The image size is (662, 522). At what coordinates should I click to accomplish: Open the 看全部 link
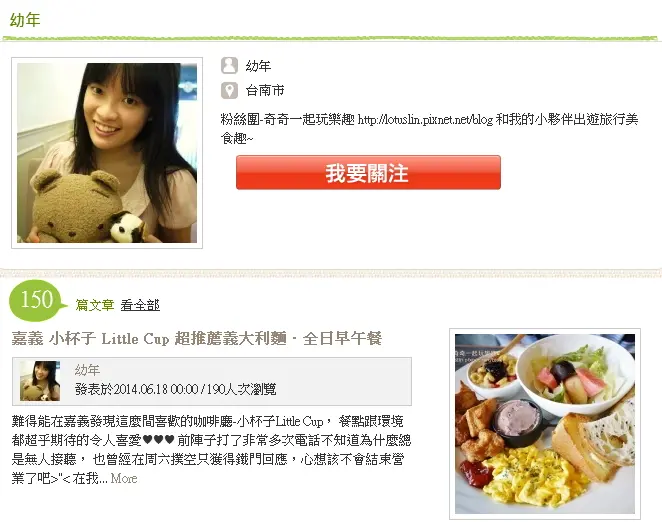click(140, 305)
